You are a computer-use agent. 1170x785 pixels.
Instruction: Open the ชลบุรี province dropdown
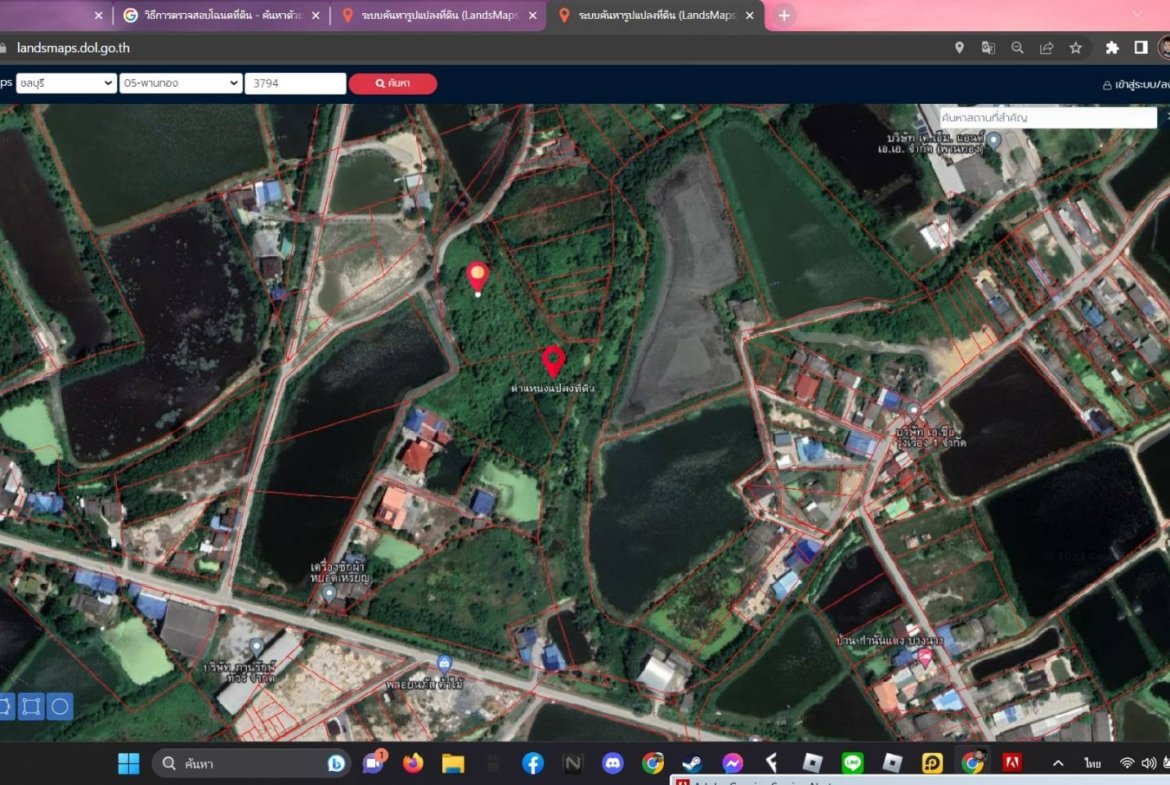(x=66, y=84)
